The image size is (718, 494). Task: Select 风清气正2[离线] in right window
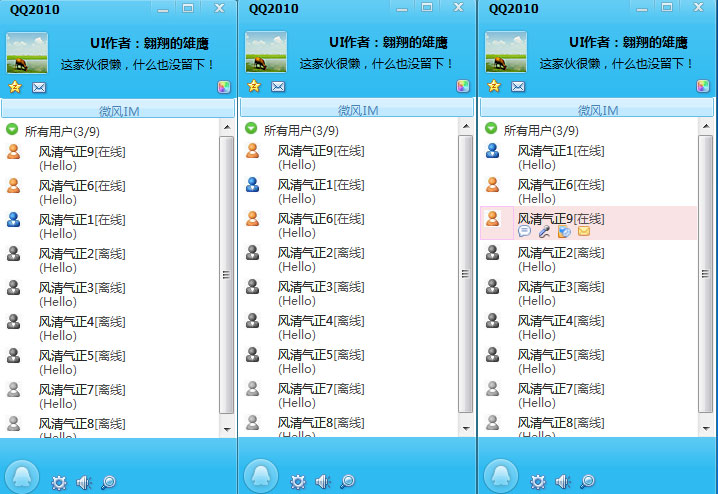coord(589,259)
